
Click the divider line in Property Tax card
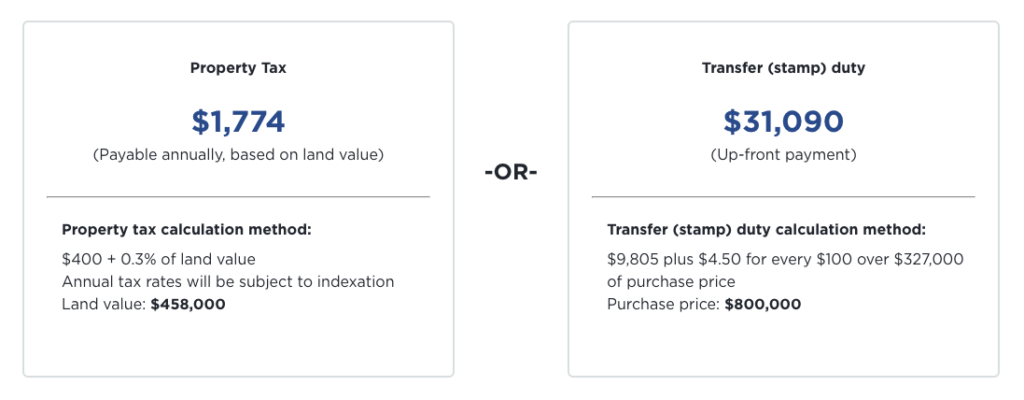tap(238, 196)
